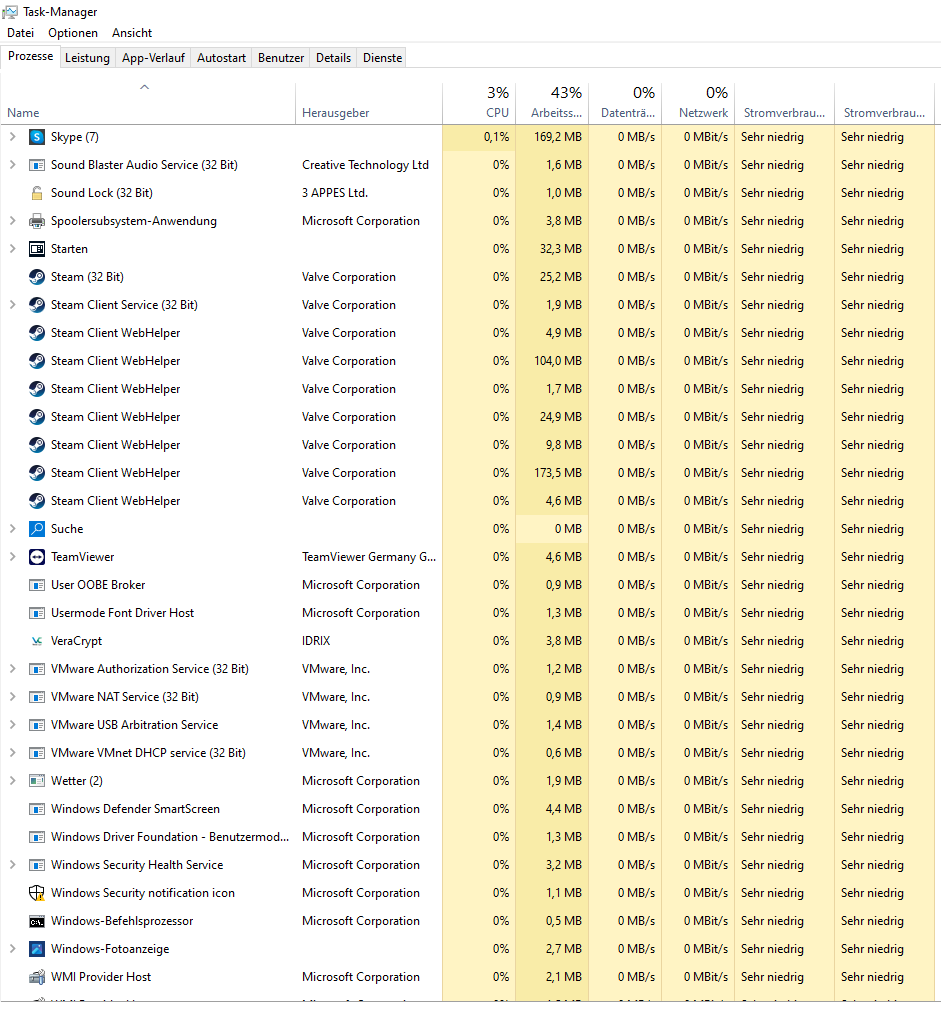
Task: Sort by the Datenträger column header
Action: [x=625, y=104]
